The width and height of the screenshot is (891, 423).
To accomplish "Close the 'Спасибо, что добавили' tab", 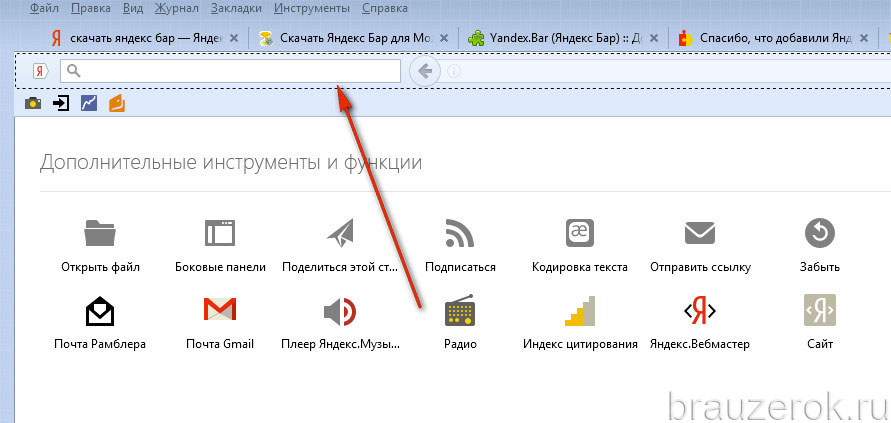I will [864, 38].
